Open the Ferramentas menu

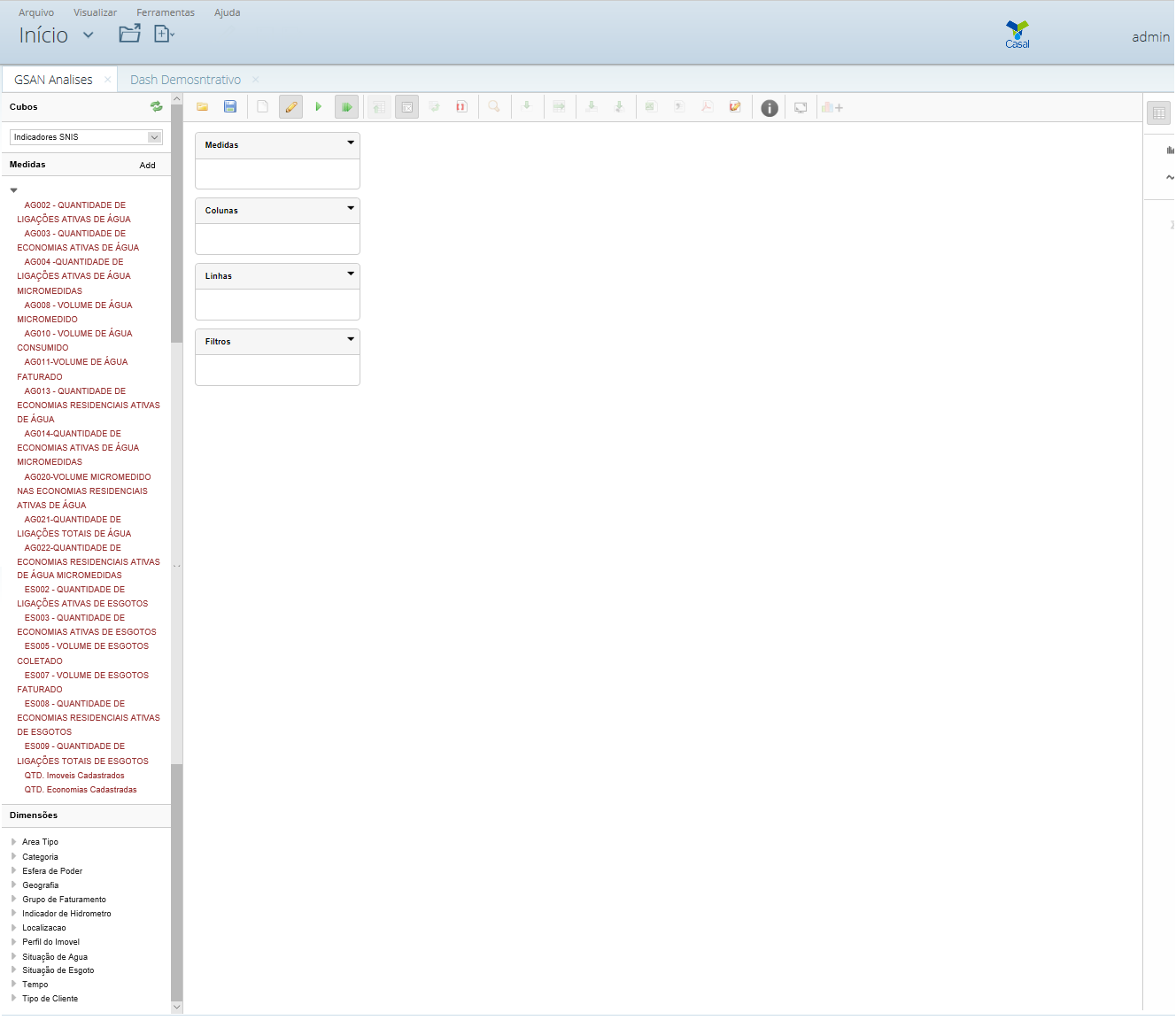tap(166, 12)
